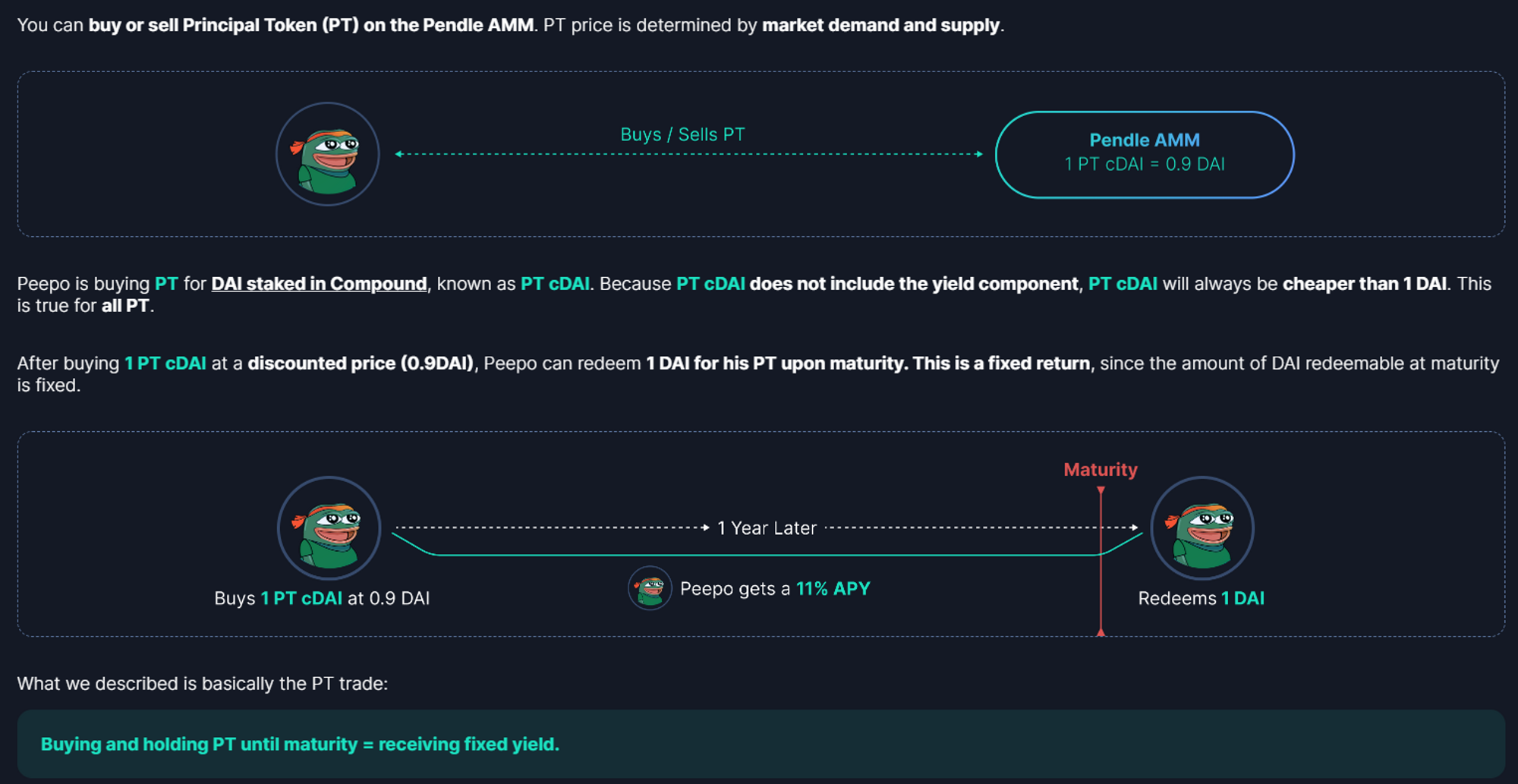Click the Peepo gets a 11% APY text
Image resolution: width=1518 pixels, height=784 pixels.
pos(774,589)
